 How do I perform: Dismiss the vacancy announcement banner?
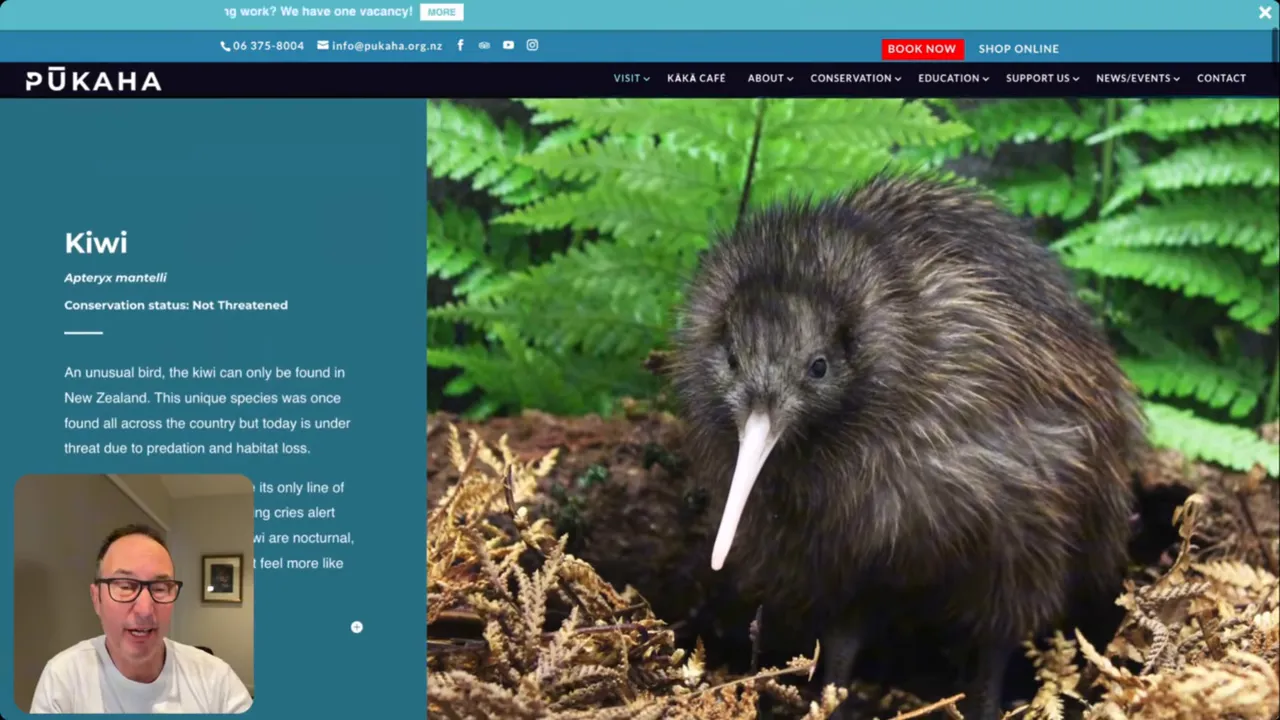click(x=1265, y=12)
